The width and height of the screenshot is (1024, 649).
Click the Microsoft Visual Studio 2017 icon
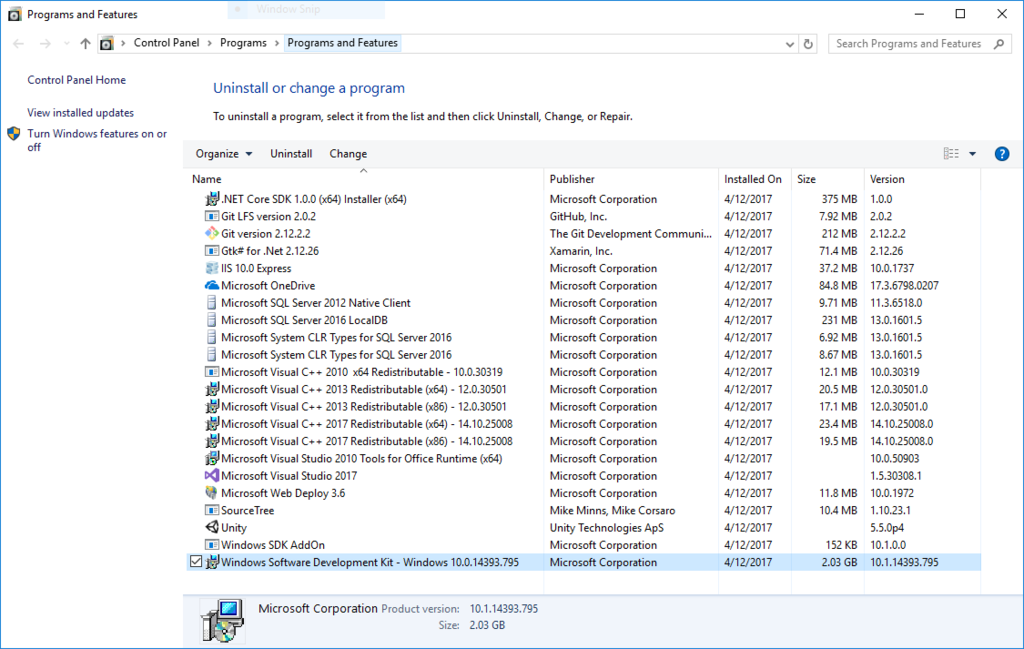click(x=212, y=476)
